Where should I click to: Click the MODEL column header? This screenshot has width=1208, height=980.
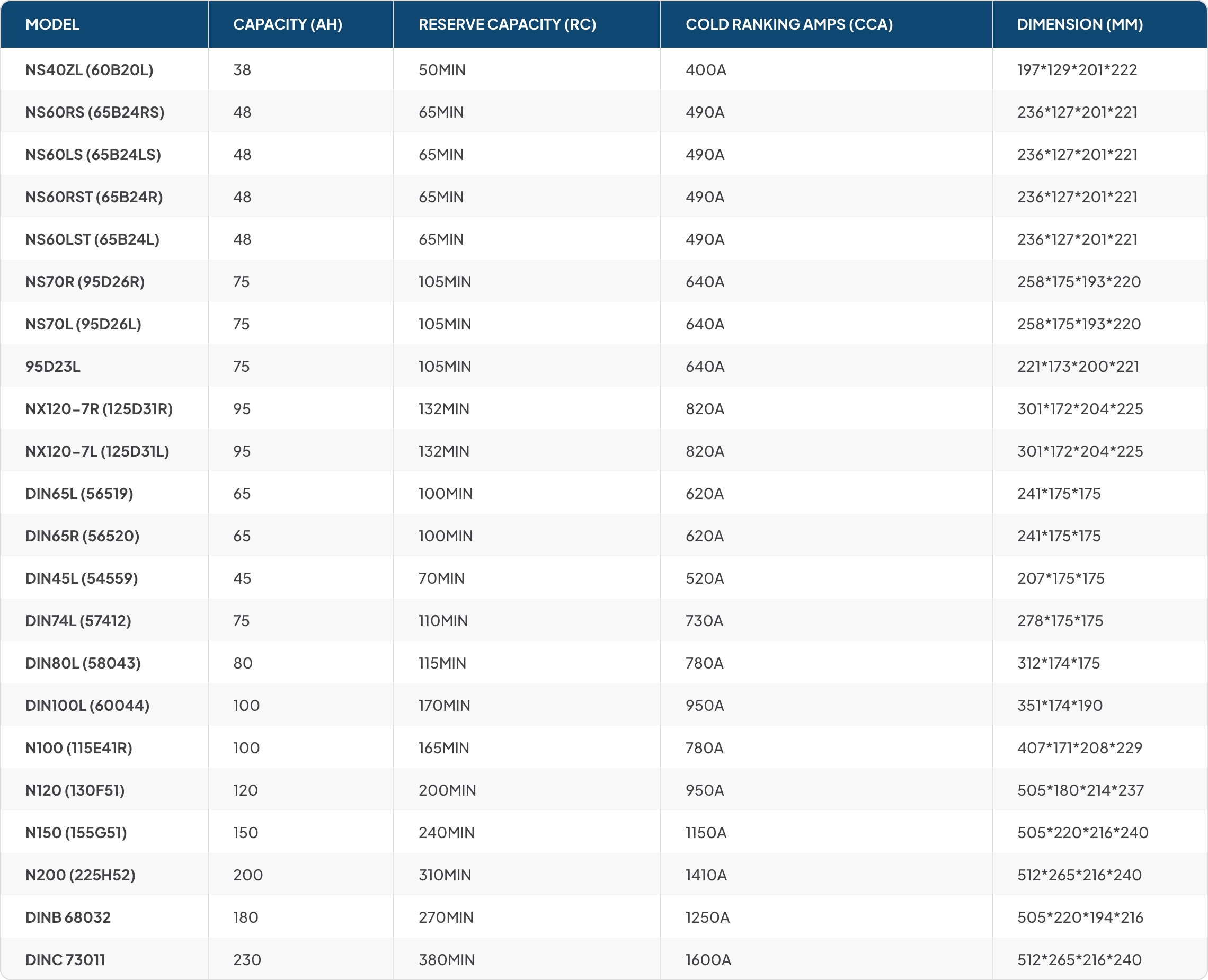click(x=52, y=24)
